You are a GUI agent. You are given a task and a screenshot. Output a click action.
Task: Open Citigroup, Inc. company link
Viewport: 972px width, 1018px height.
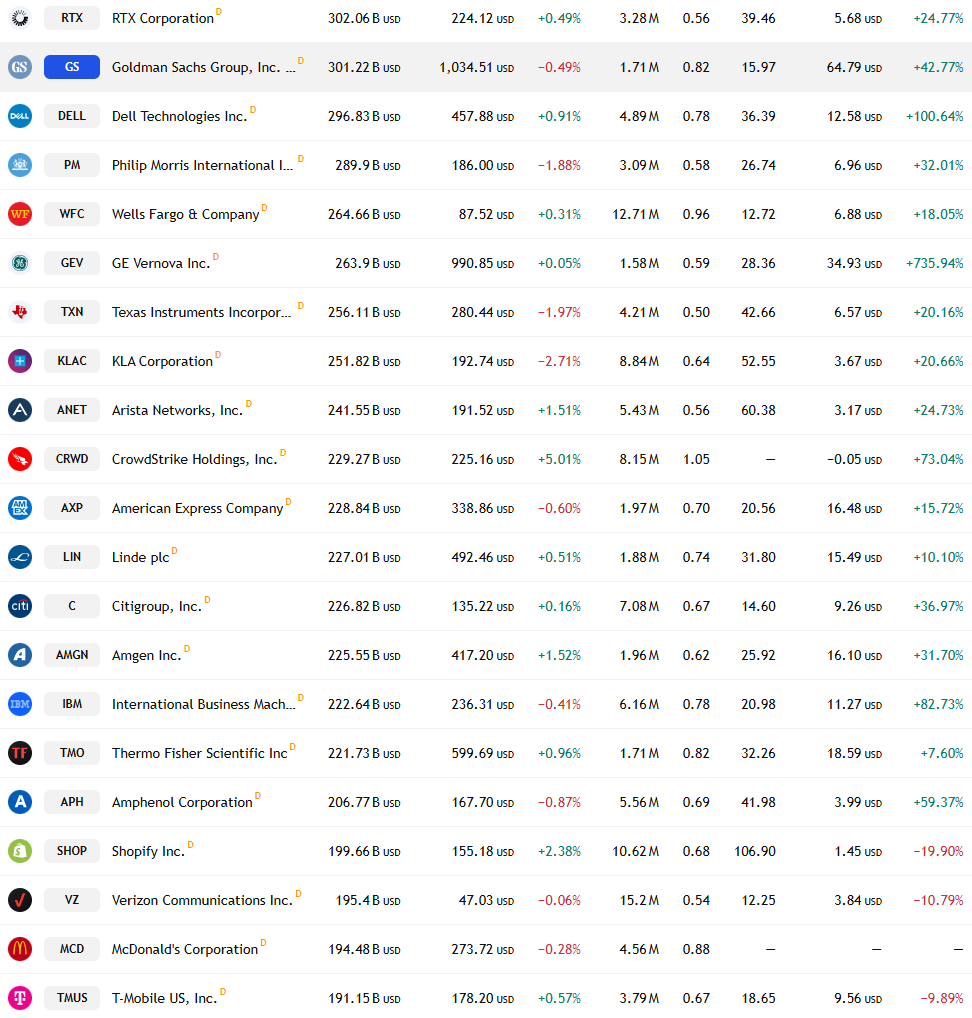(157, 606)
